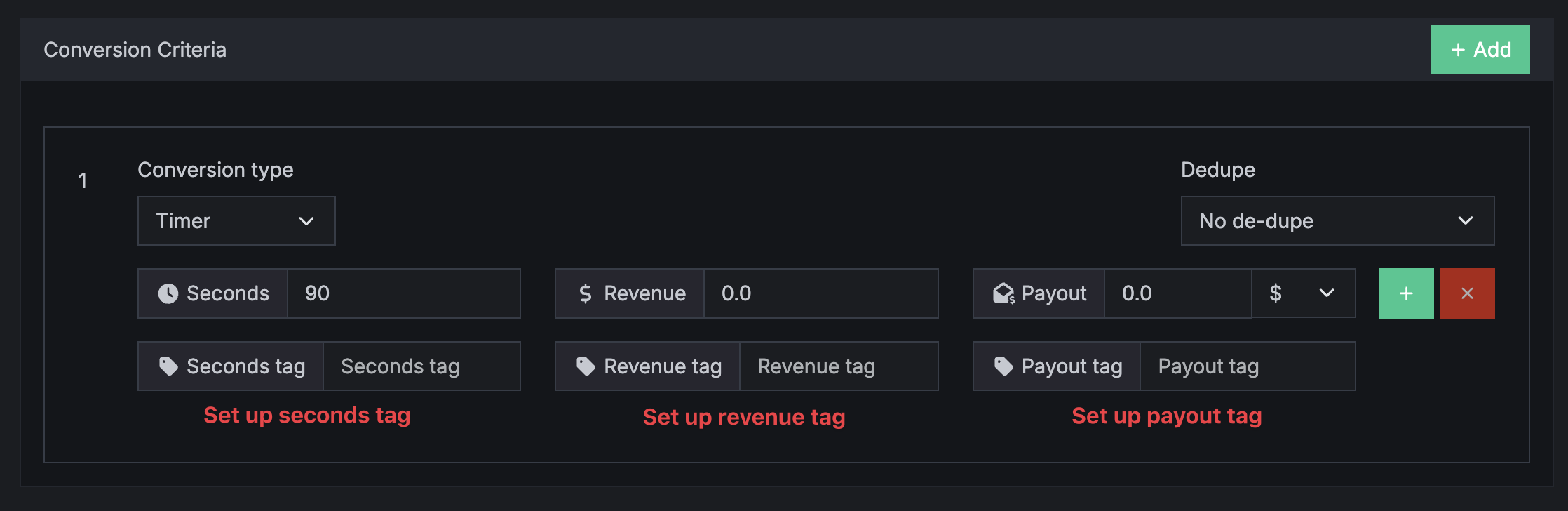Click the dollar icon beside Revenue
1568x511 pixels.
point(586,293)
